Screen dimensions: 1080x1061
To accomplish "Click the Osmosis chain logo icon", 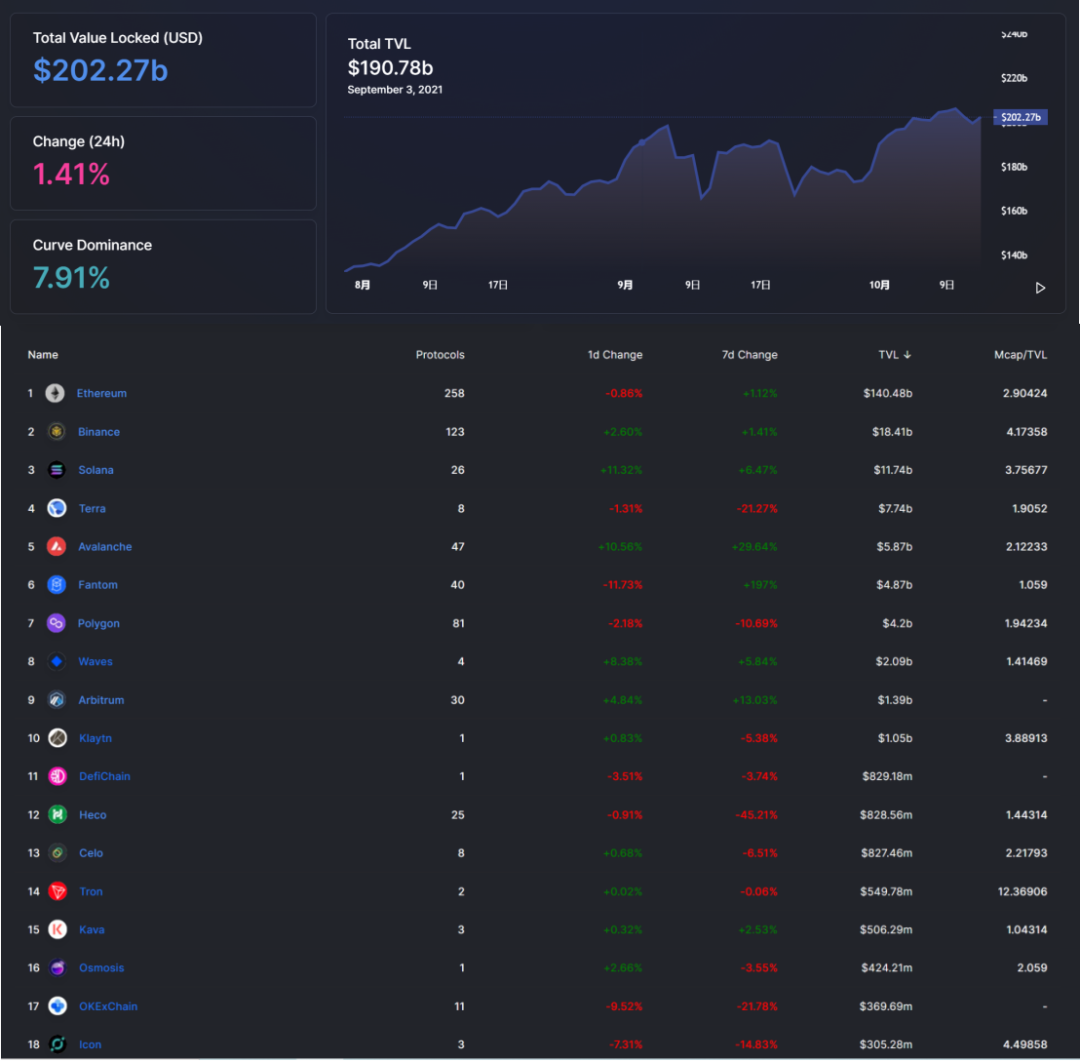I will coord(58,968).
